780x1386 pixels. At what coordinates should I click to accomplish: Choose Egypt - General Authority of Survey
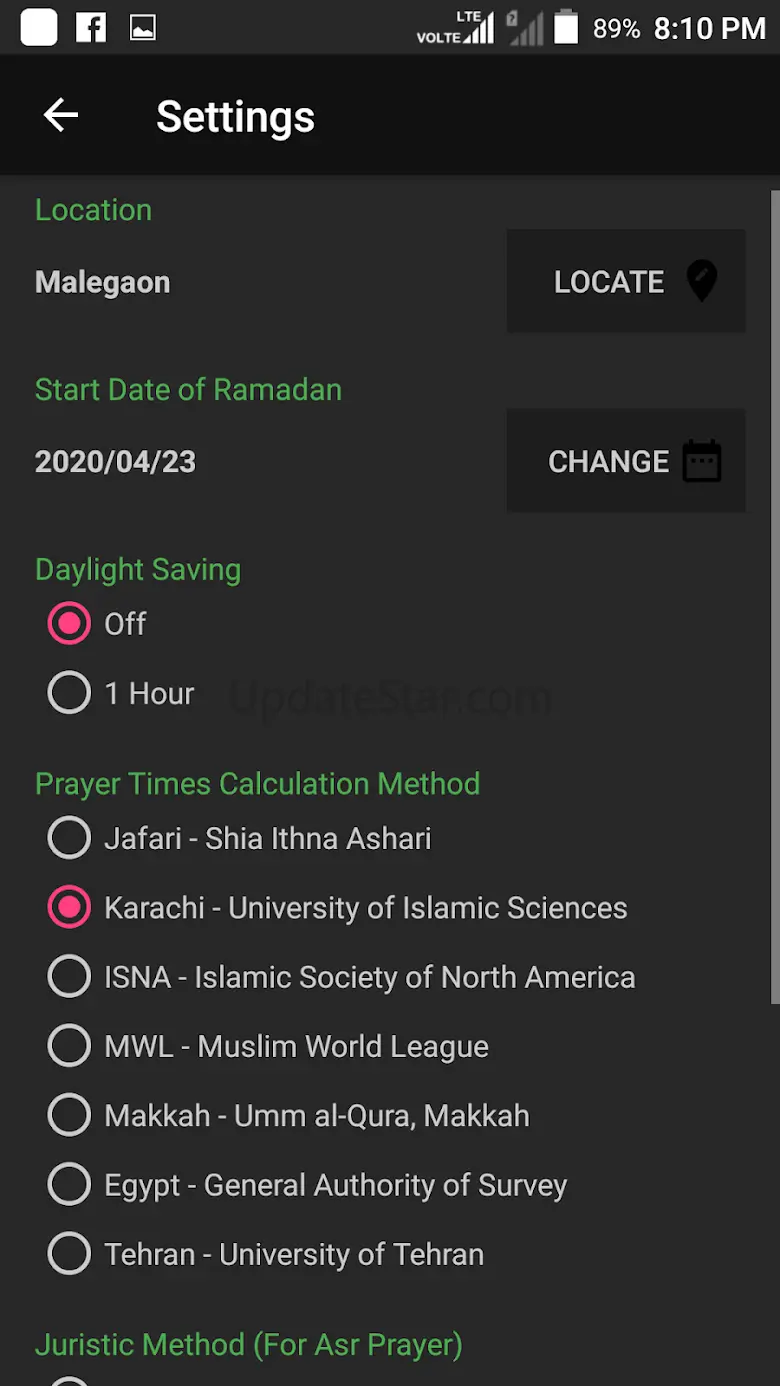[x=69, y=1185]
